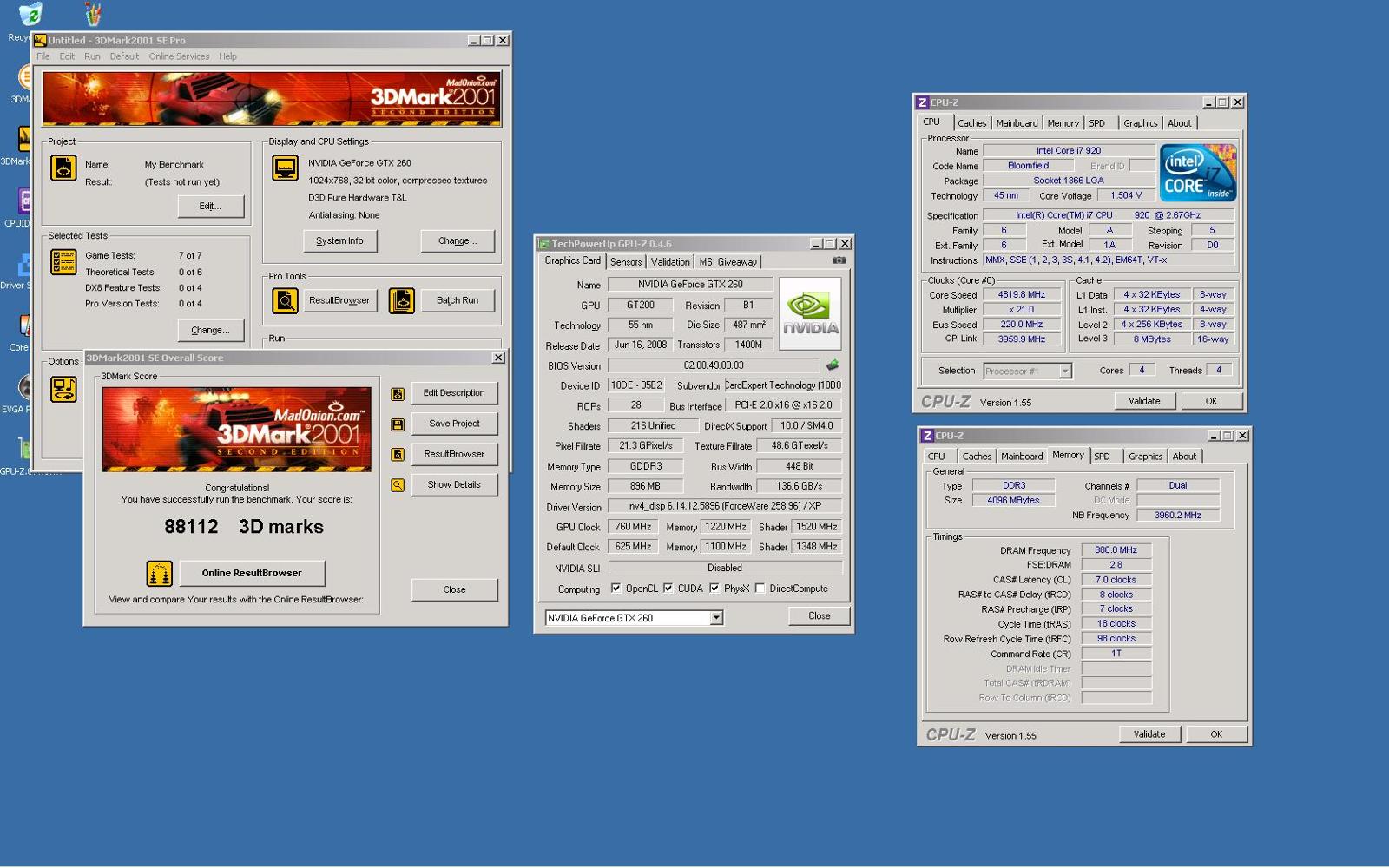This screenshot has height=868, width=1389.
Task: Open Graphics tab in lower CPU-Z window
Action: click(1145, 457)
